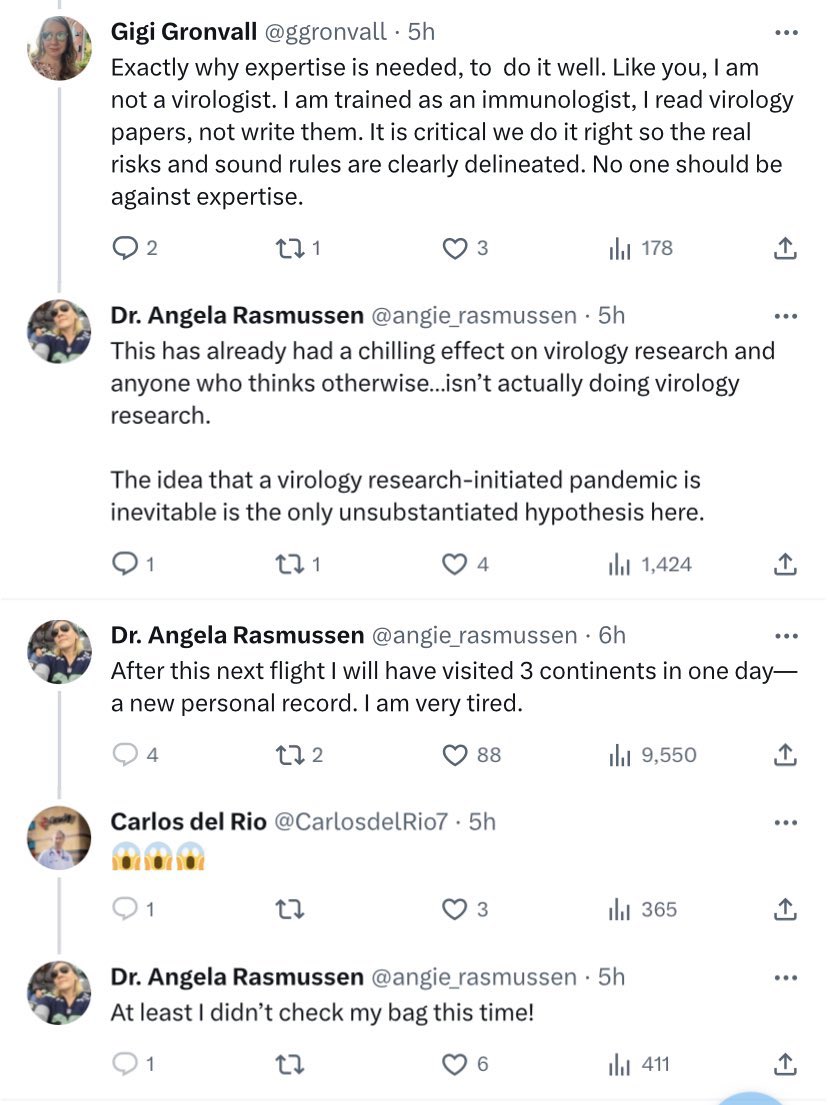Open Gigi Gronvall's avatar photo
828x1105 pixels.
tap(59, 48)
